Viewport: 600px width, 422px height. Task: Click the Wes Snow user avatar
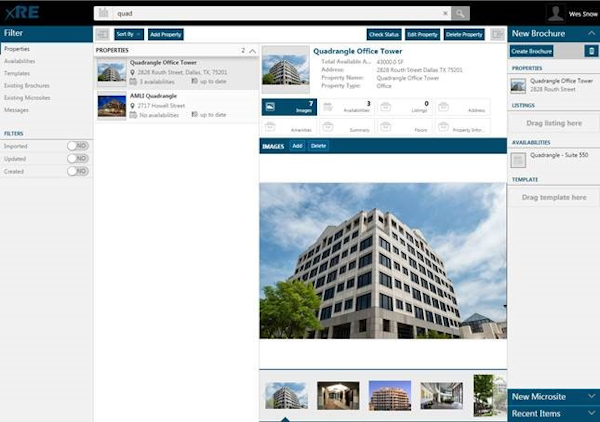coord(555,13)
